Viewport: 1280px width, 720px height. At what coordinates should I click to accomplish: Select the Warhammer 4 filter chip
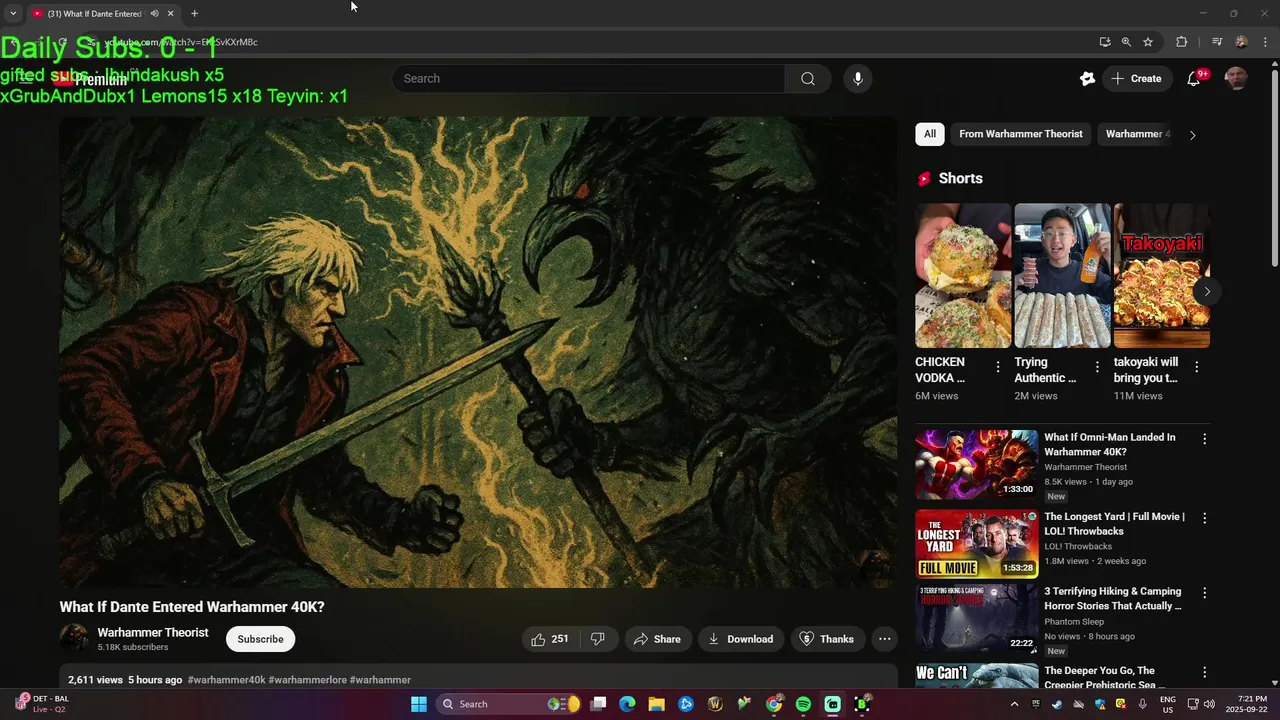pyautogui.click(x=1137, y=134)
